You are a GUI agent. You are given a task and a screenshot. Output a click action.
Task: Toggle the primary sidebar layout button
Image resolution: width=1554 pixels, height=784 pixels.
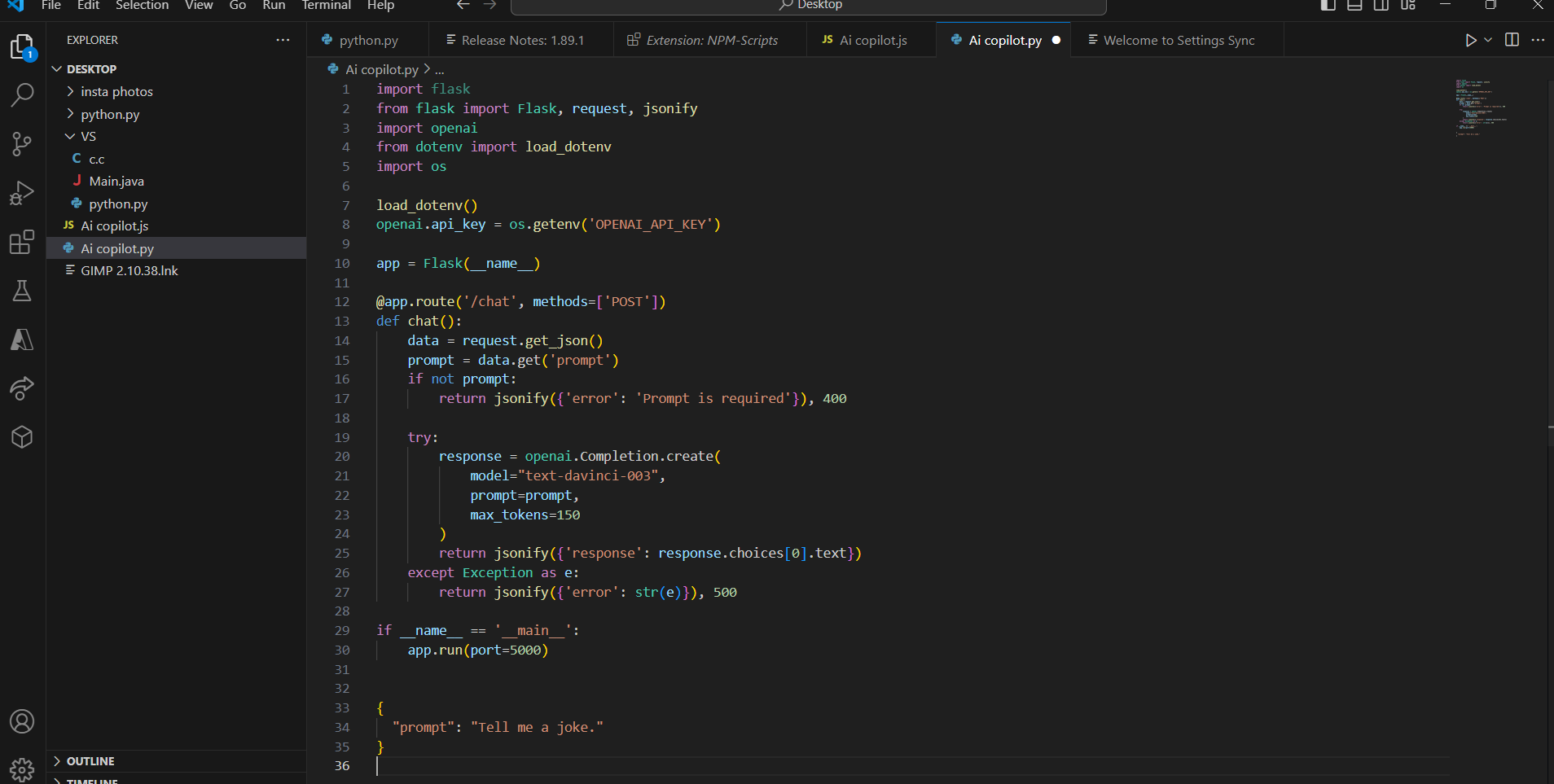tap(1328, 6)
